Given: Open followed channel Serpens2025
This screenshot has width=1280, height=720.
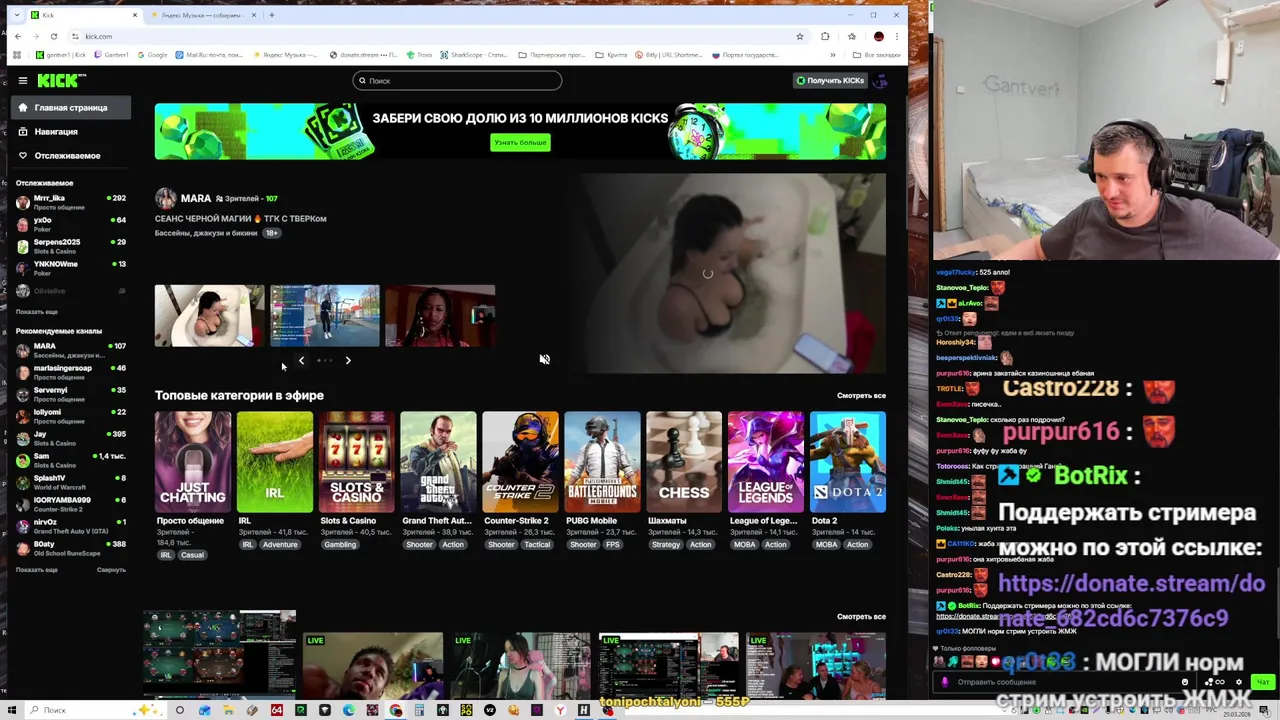Looking at the screenshot, I should coord(71,245).
